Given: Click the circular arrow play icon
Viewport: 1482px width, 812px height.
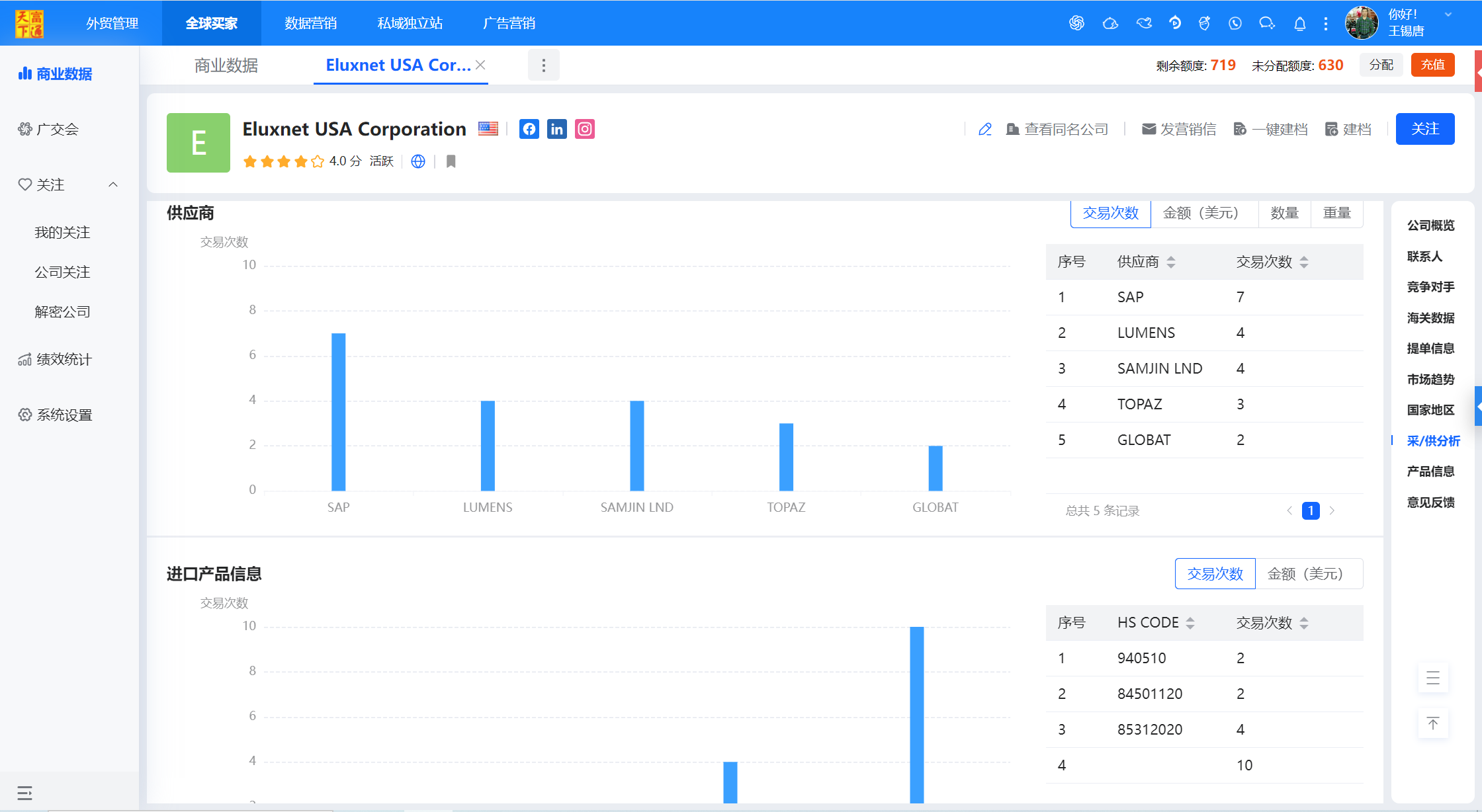Looking at the screenshot, I should pos(1175,23).
